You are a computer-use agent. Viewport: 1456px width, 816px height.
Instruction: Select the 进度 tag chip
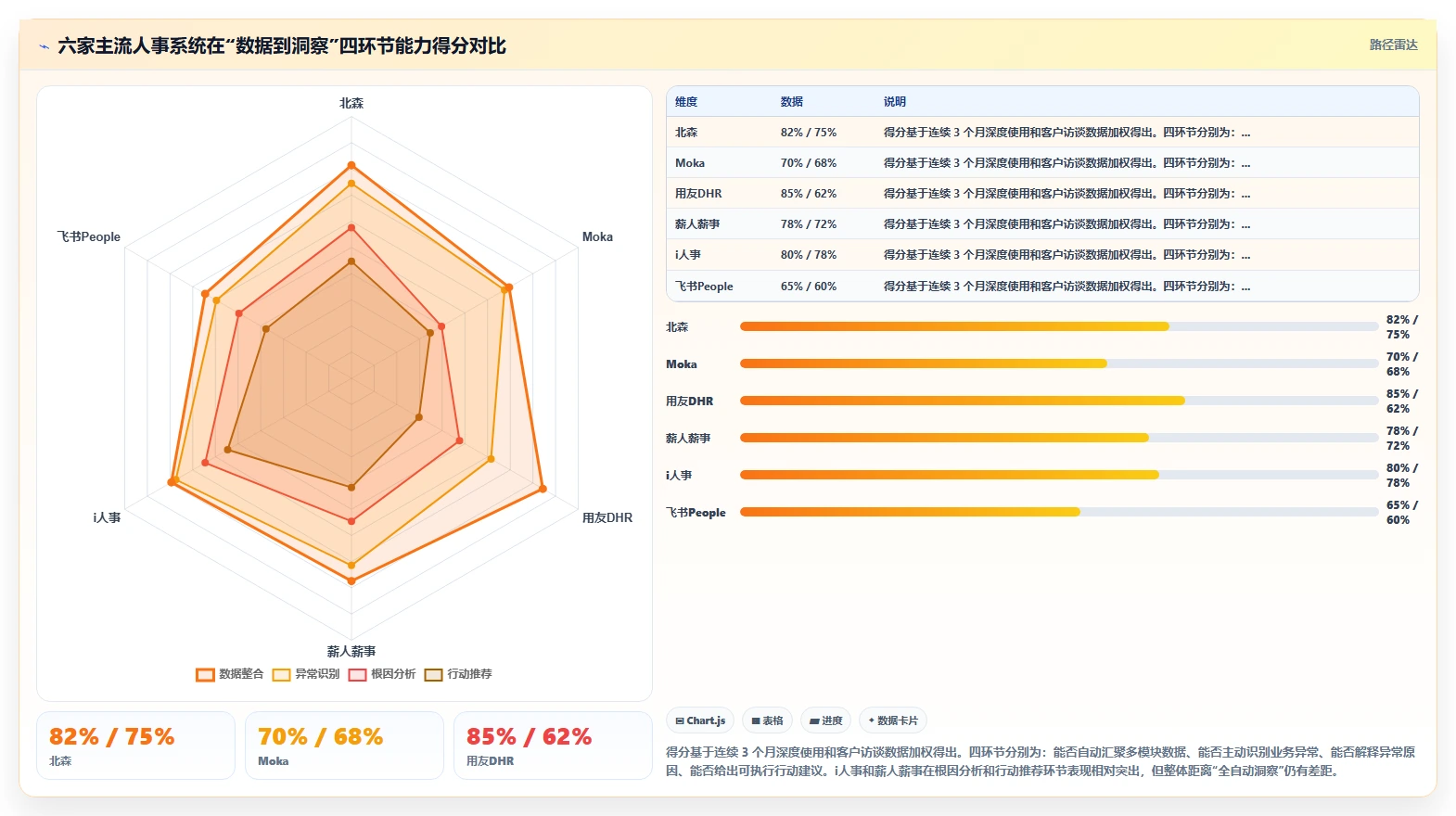point(825,720)
